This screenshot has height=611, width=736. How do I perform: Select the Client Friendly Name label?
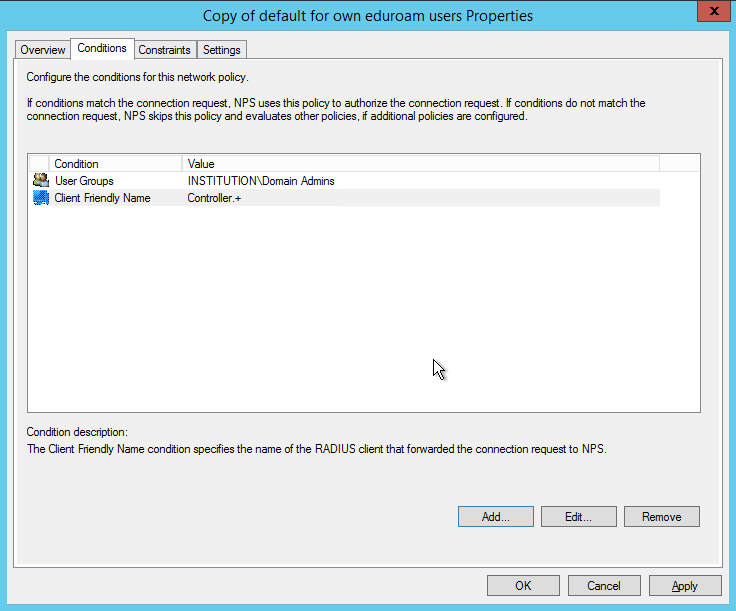tap(102, 198)
